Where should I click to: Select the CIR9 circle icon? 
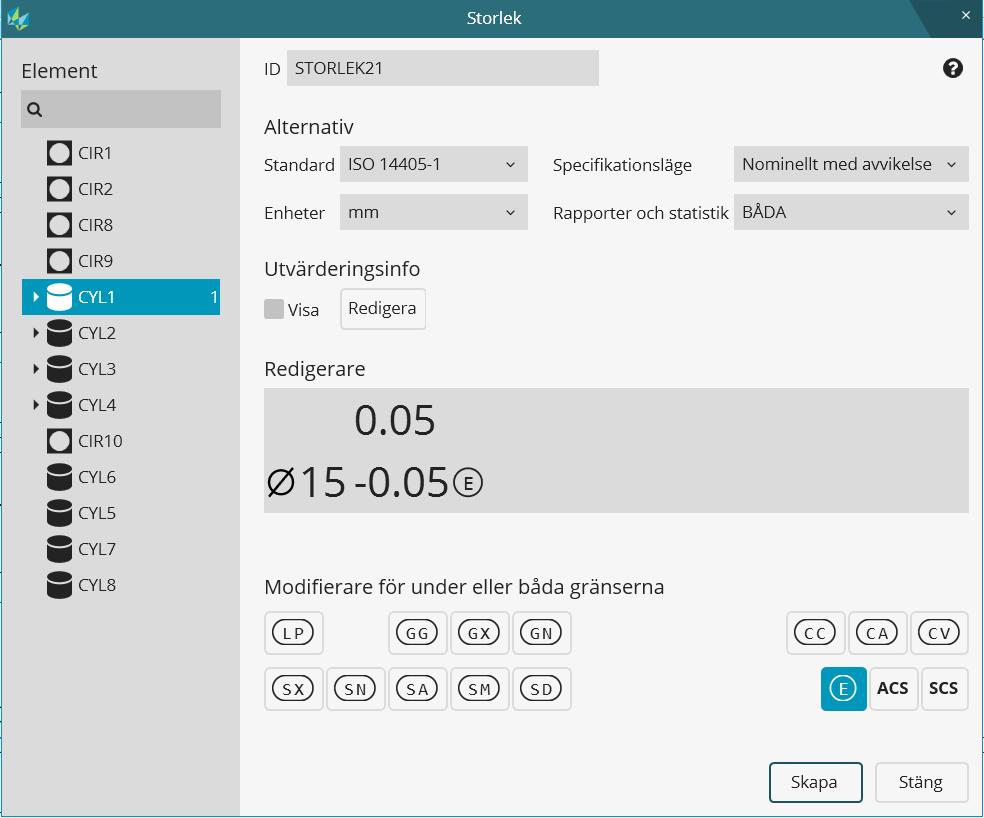click(60, 261)
